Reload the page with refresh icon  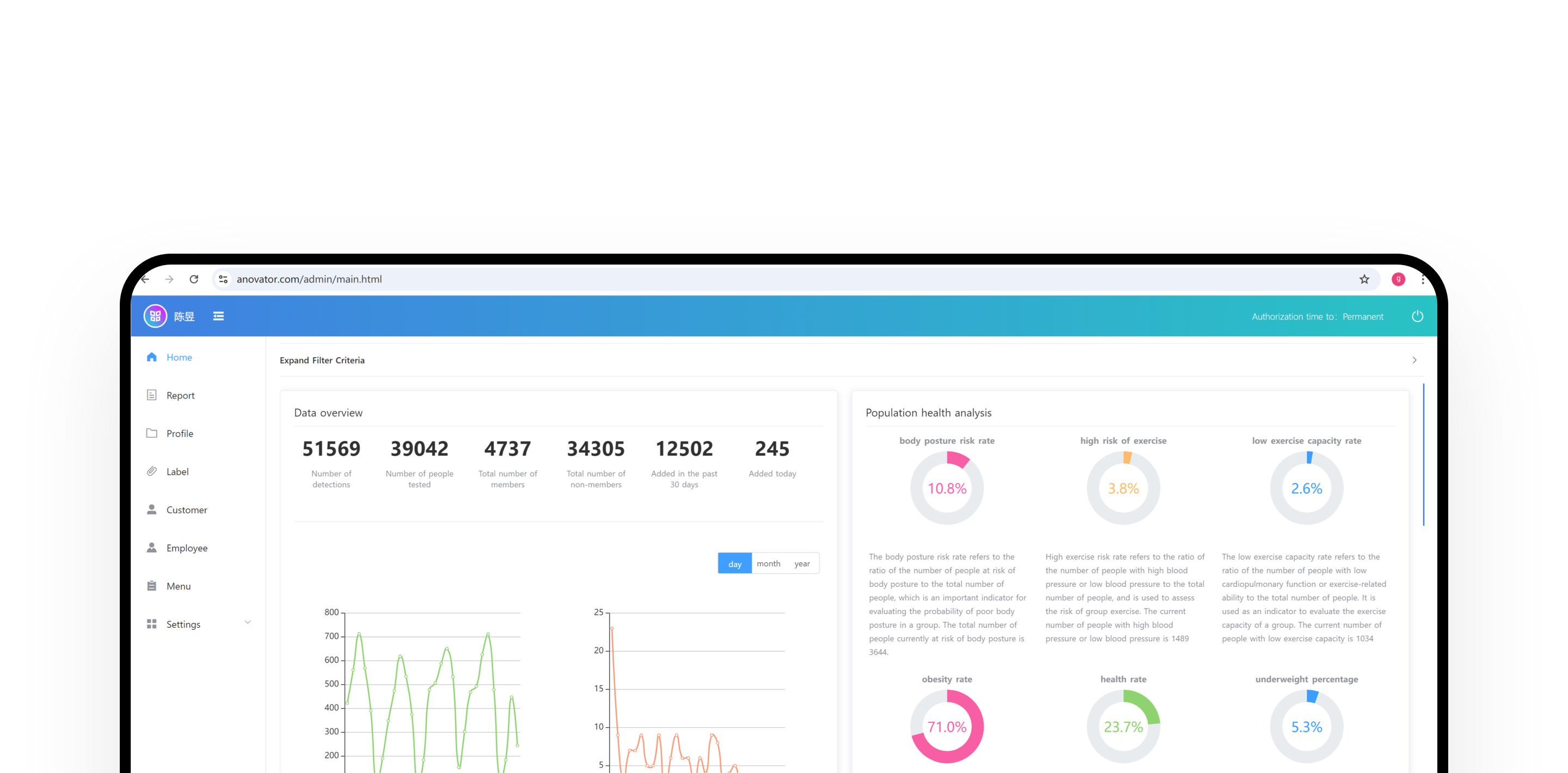coord(194,279)
